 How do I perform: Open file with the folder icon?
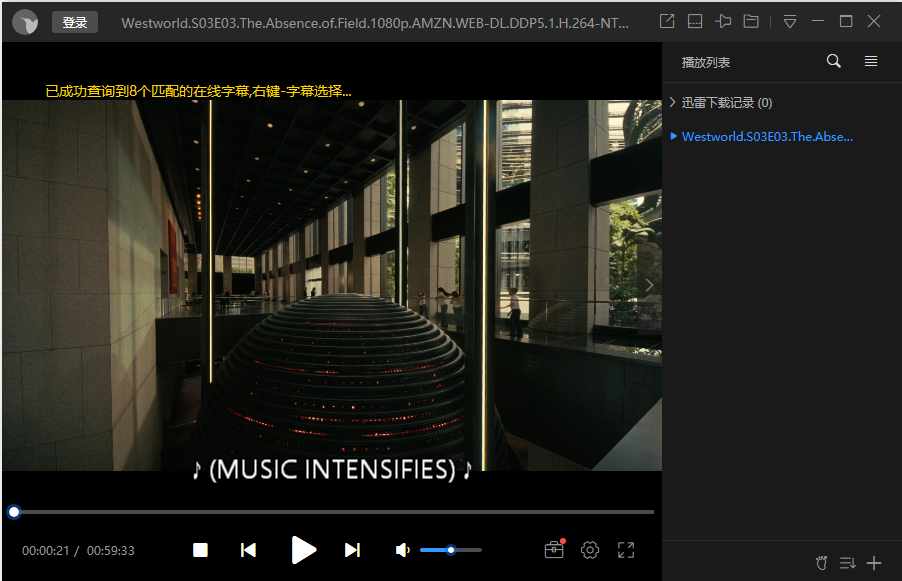coord(751,21)
